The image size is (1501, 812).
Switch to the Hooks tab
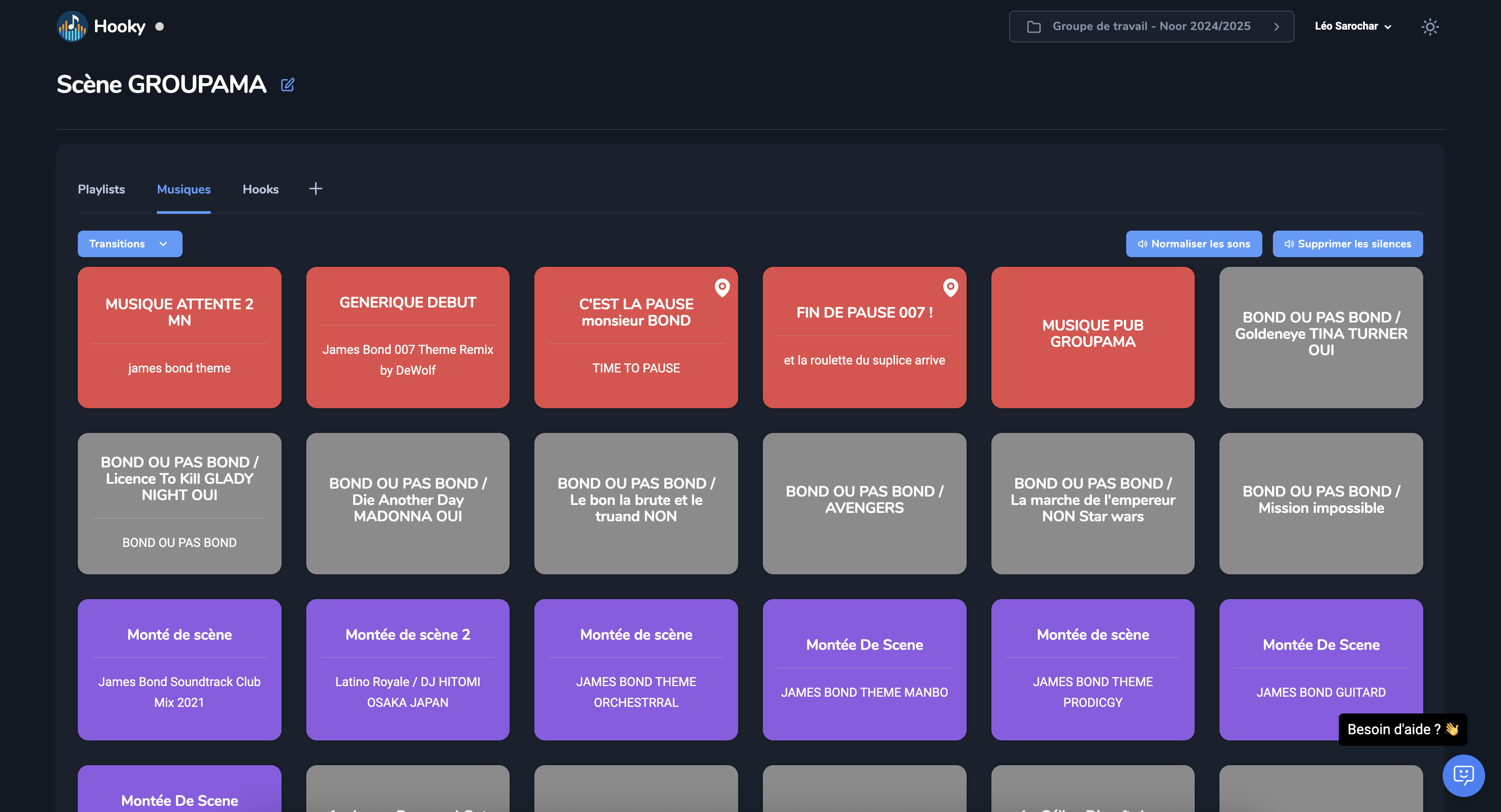point(260,190)
